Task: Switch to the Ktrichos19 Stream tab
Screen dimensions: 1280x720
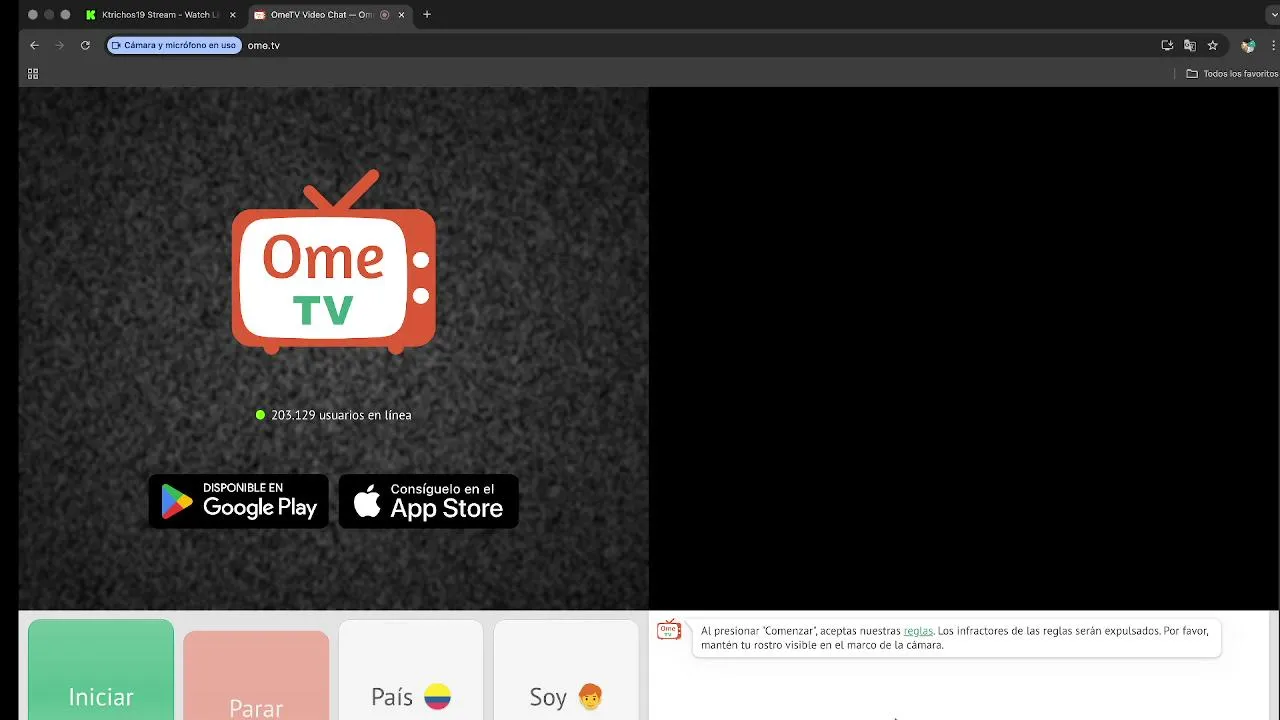Action: (162, 15)
